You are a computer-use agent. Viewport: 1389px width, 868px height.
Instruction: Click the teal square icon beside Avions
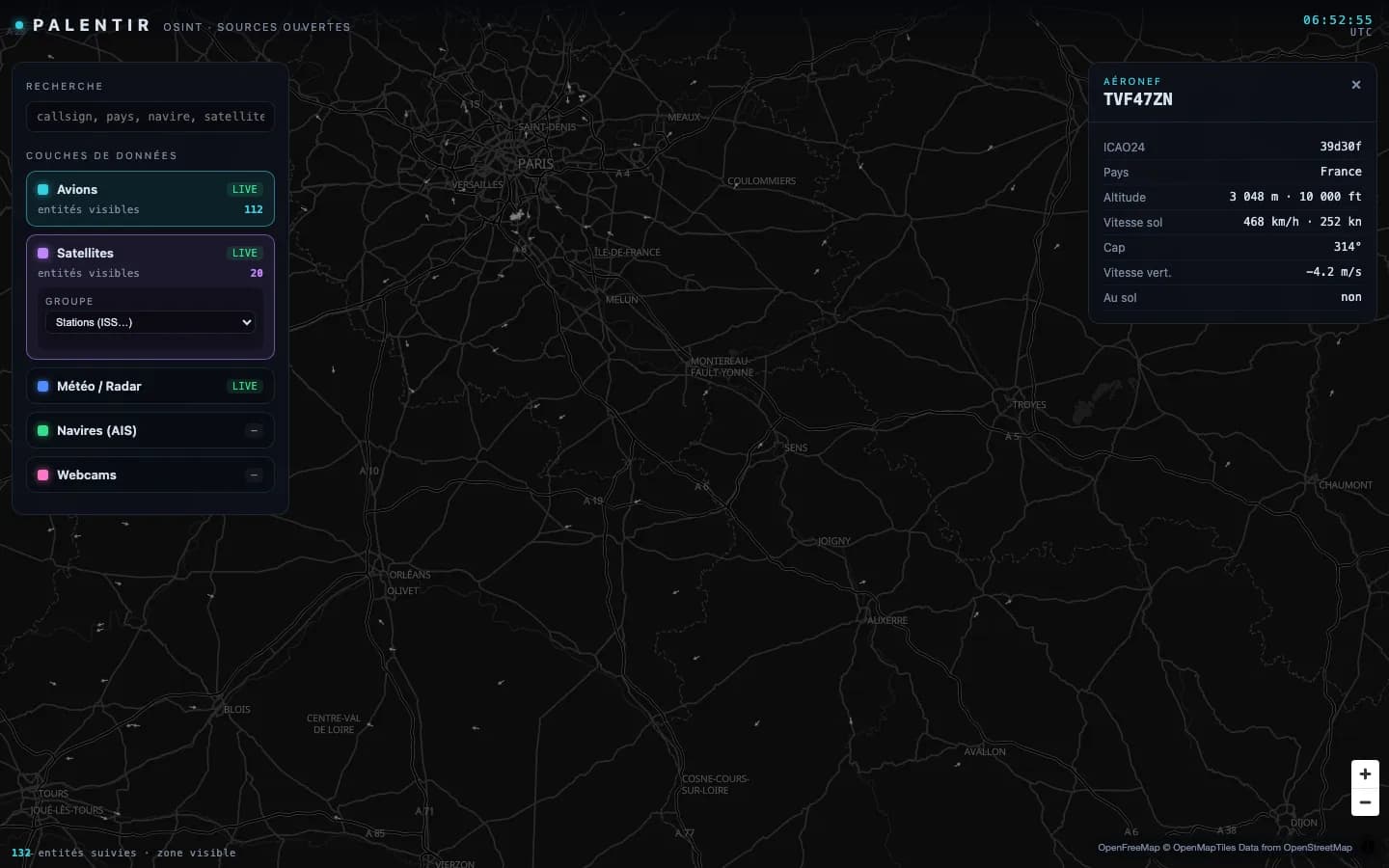pyautogui.click(x=43, y=190)
